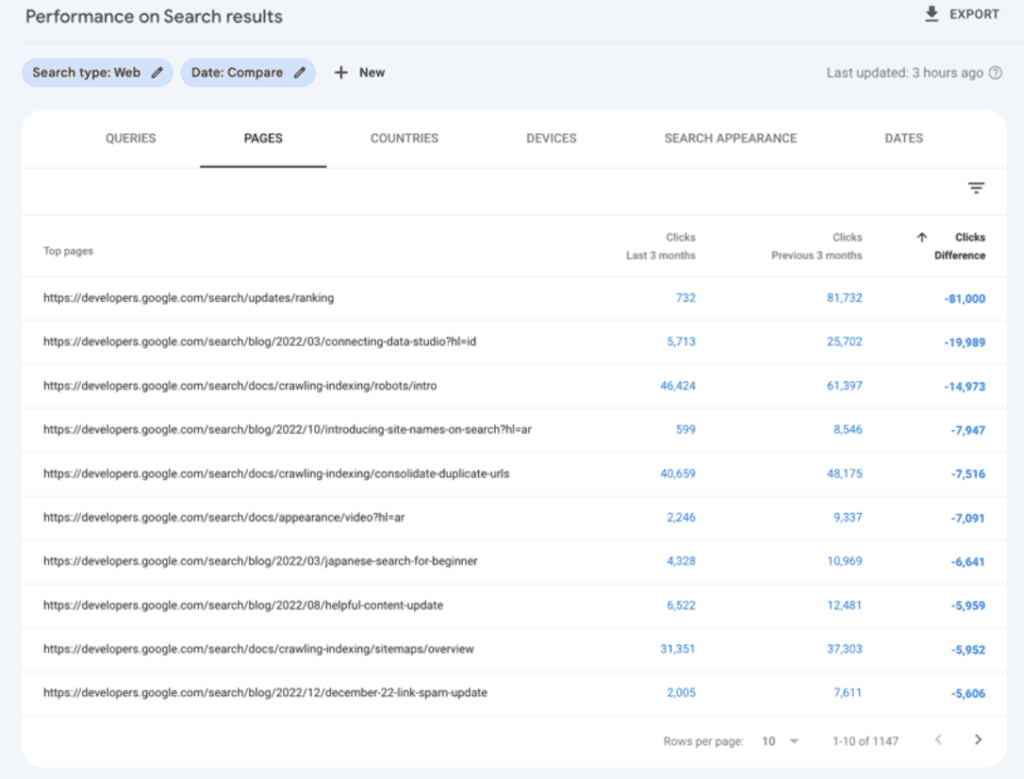The width and height of the screenshot is (1024, 779).
Task: Click the 2,246 clicks value
Action: click(681, 517)
